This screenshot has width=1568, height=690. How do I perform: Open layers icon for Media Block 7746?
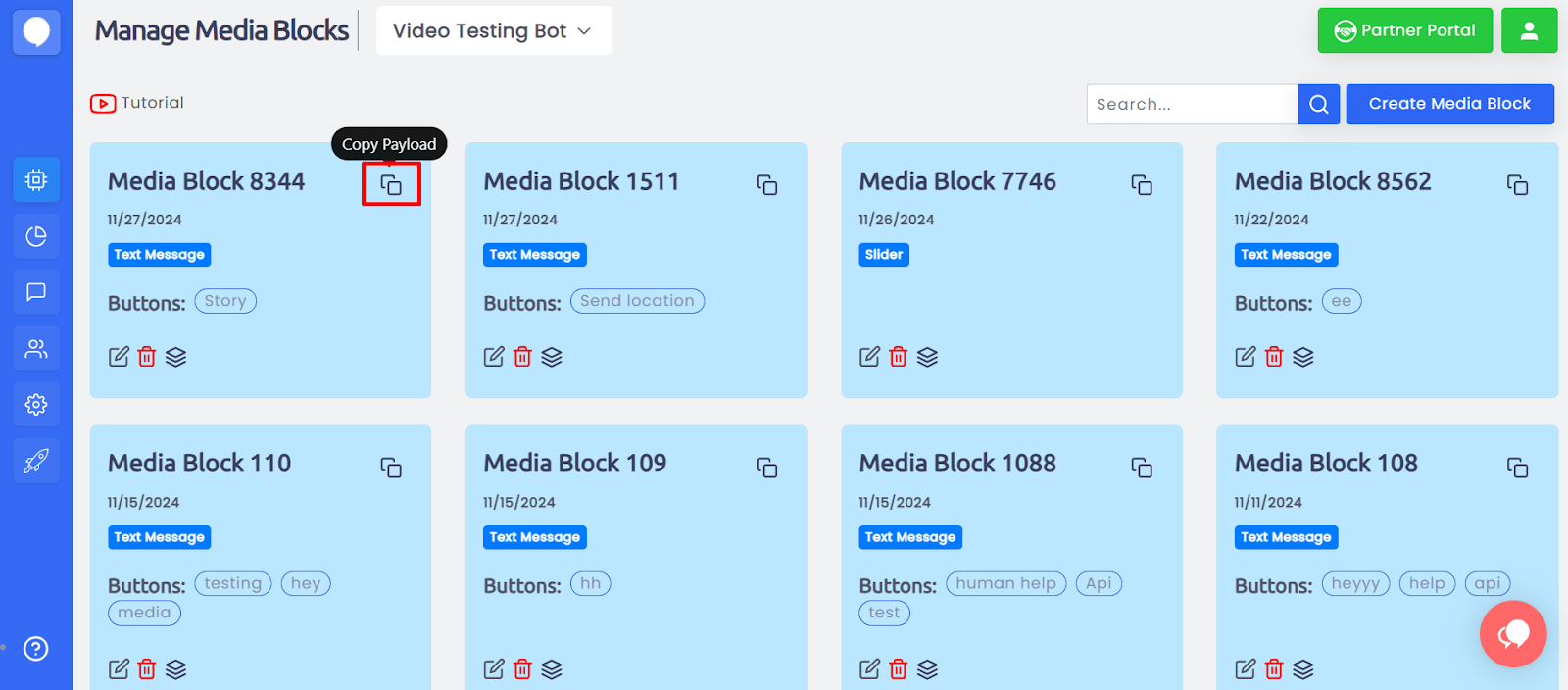click(x=927, y=357)
